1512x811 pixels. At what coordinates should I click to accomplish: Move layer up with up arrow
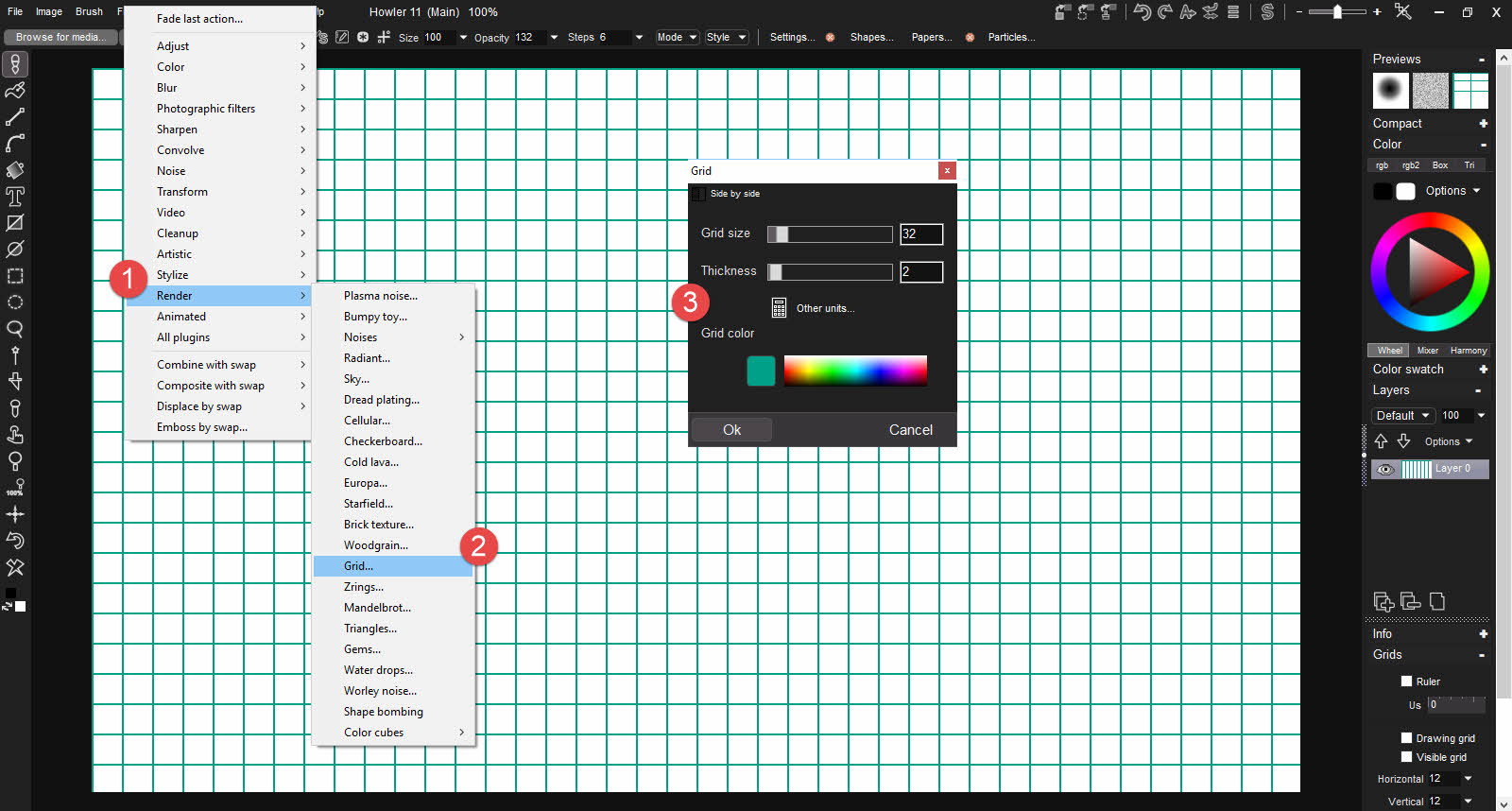(x=1381, y=441)
